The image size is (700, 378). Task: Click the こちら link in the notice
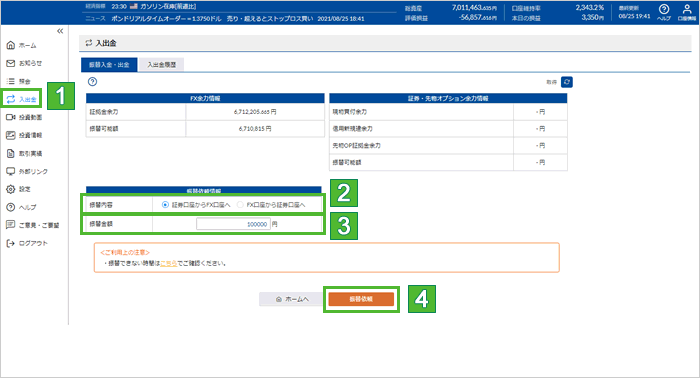[168, 263]
